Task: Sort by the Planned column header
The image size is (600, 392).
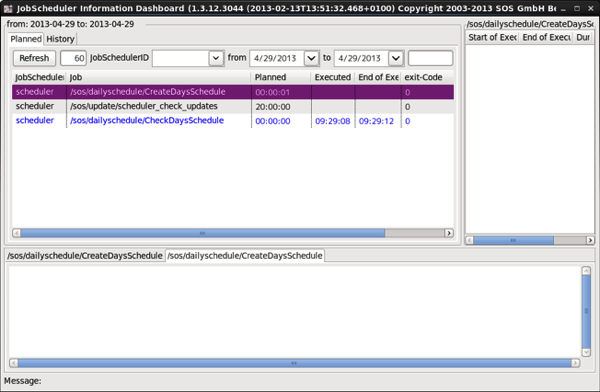Action: (x=281, y=77)
